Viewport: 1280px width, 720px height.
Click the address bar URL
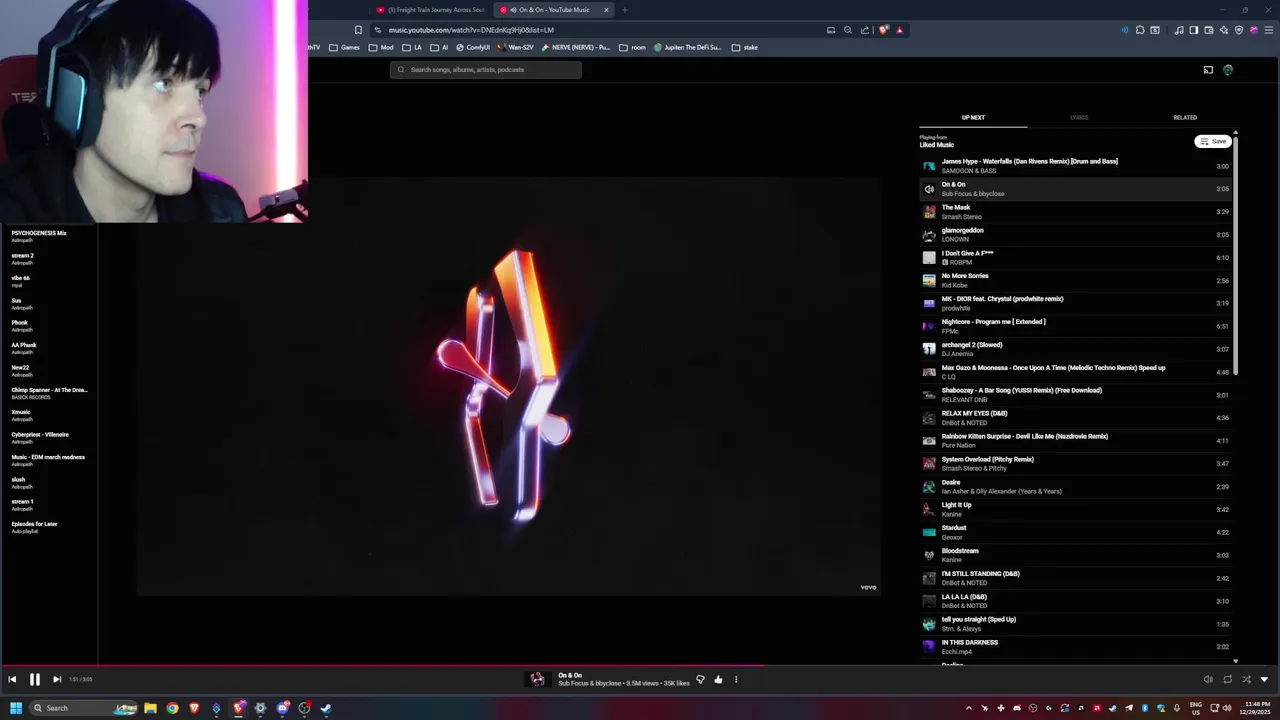471,30
